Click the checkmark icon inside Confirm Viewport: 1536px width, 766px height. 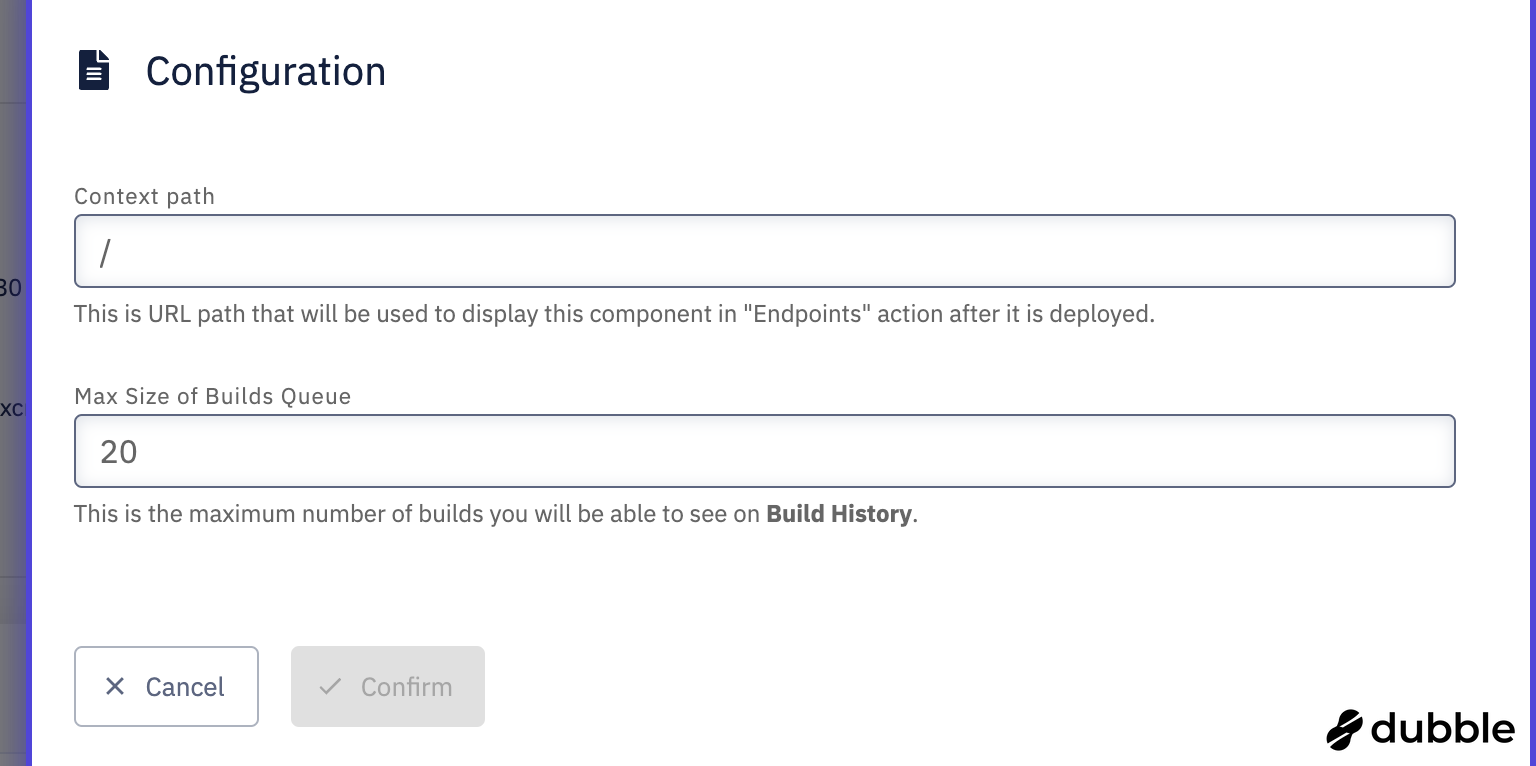[330, 686]
